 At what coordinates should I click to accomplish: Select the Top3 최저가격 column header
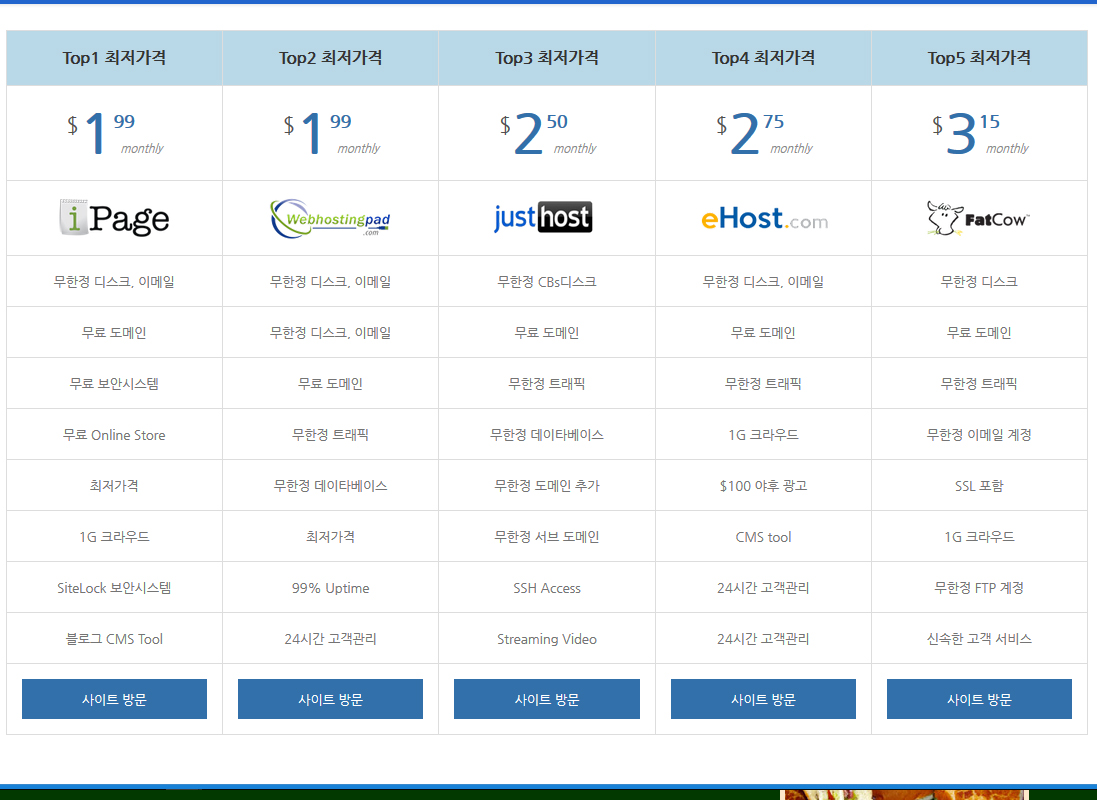[x=546, y=58]
